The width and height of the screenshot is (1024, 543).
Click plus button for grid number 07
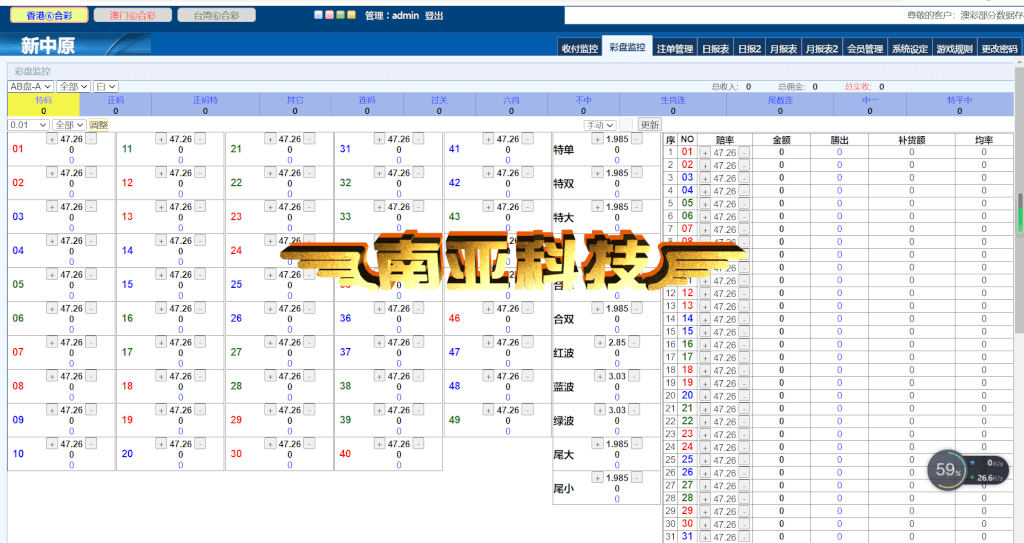(x=52, y=342)
